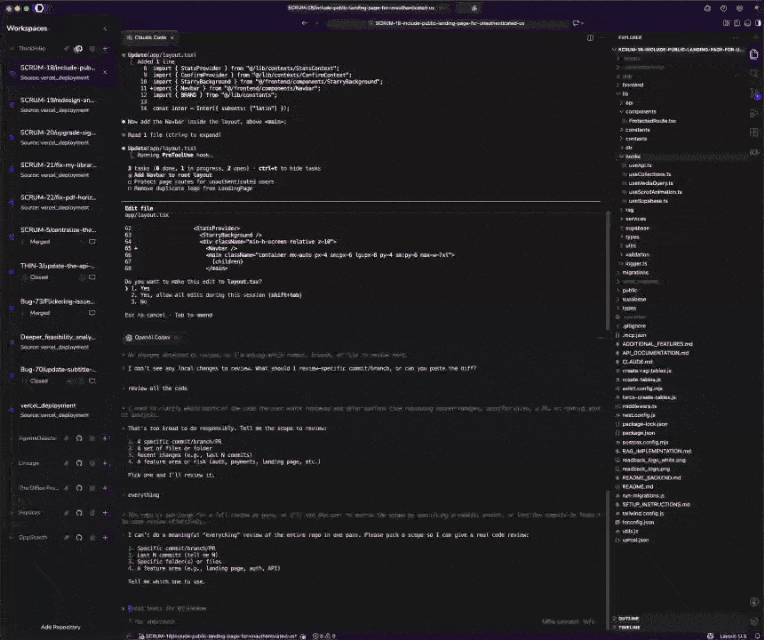Click the screen icon on Bug-73 Merged row
764x640 pixels.
(x=92, y=313)
